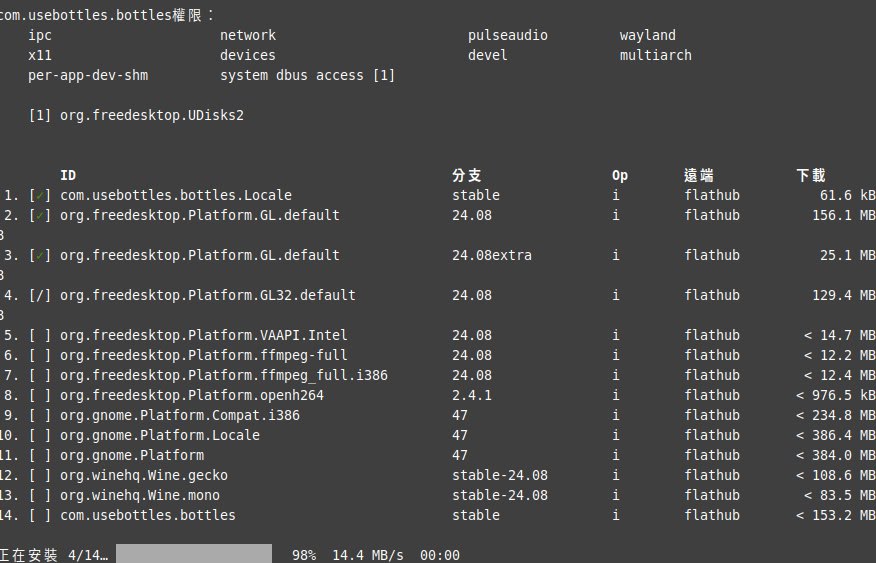Click the 分支 column header
The height and width of the screenshot is (563, 876).
pos(467,175)
